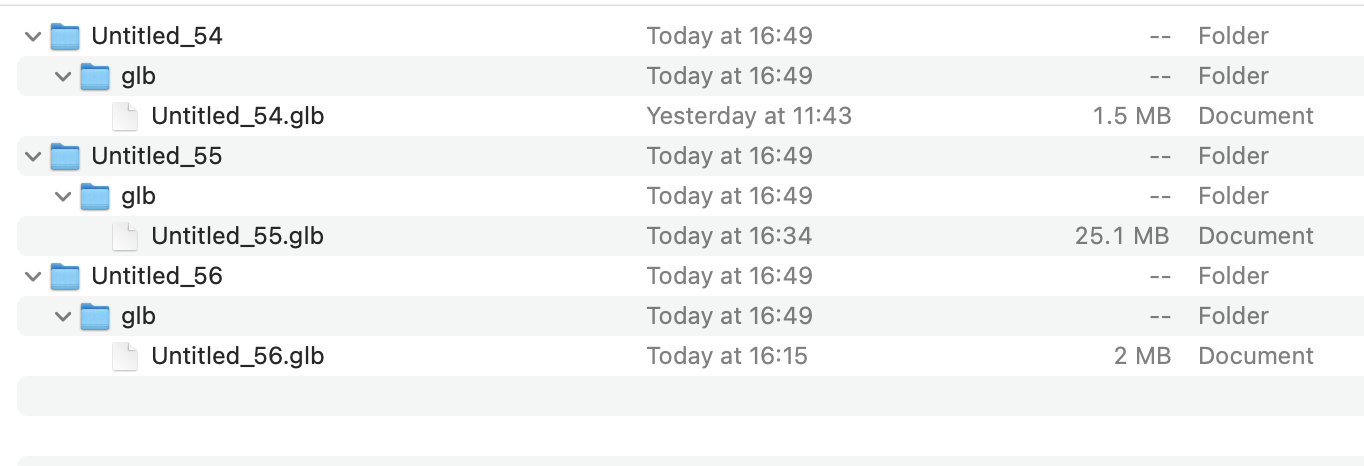Collapse the Untitled_54 folder disclosure arrow
This screenshot has width=1364, height=466.
point(33,37)
